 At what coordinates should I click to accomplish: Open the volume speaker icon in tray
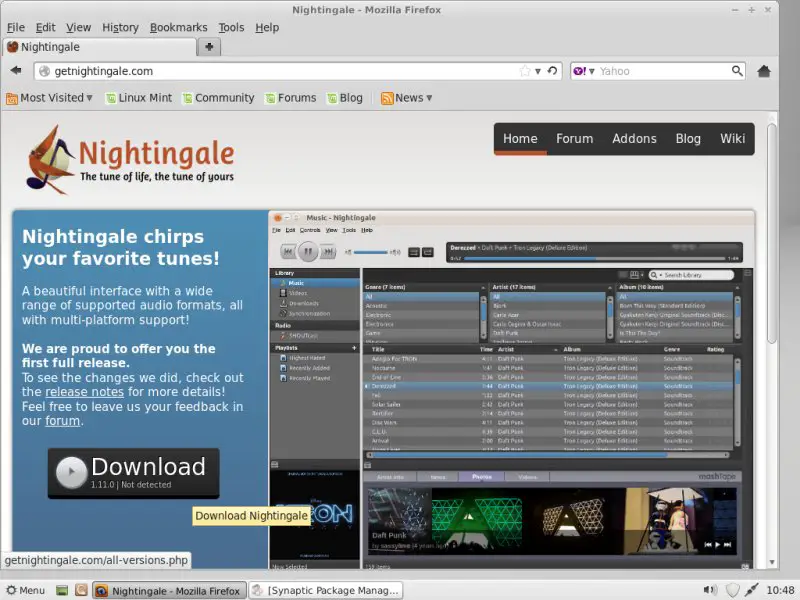(709, 590)
